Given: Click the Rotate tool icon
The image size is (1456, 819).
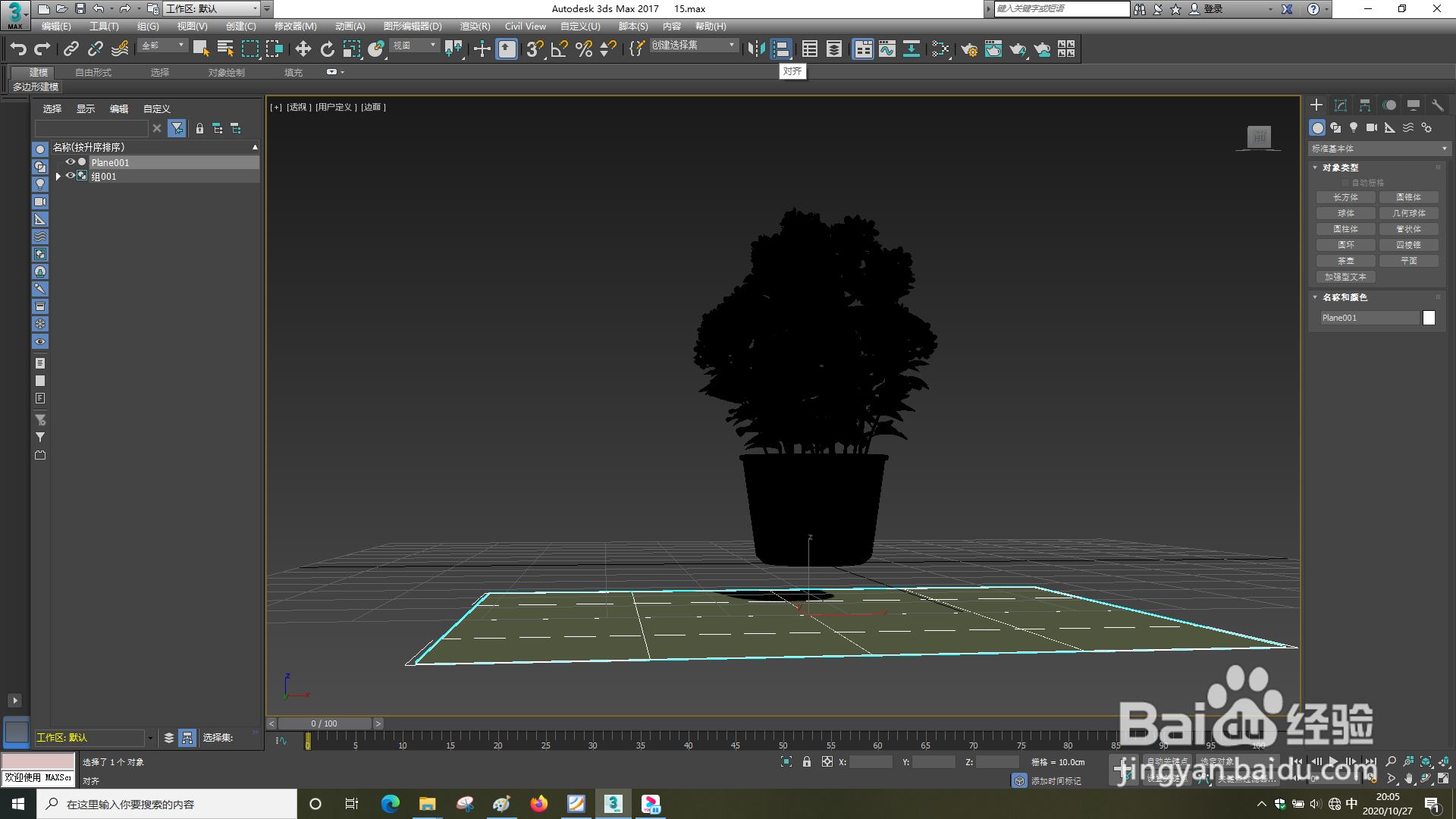Looking at the screenshot, I should [327, 49].
